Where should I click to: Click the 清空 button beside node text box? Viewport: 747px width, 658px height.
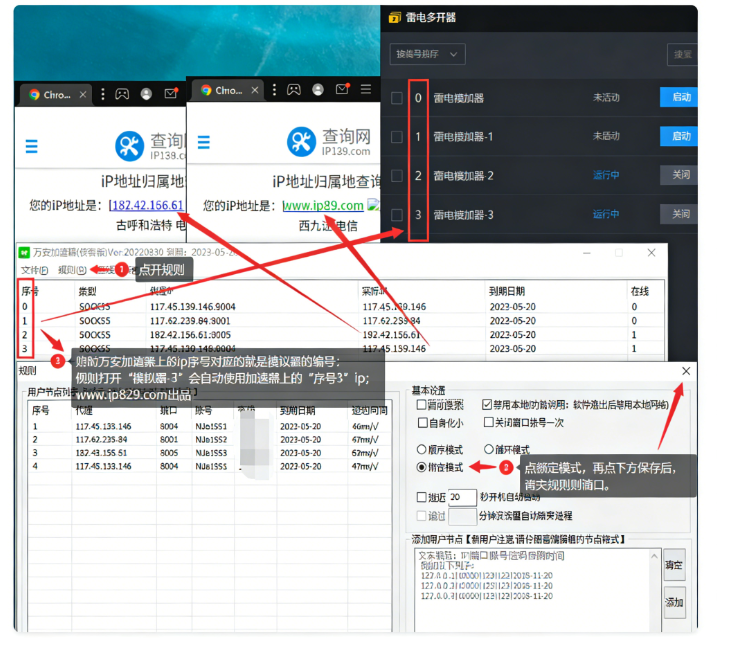tap(675, 565)
